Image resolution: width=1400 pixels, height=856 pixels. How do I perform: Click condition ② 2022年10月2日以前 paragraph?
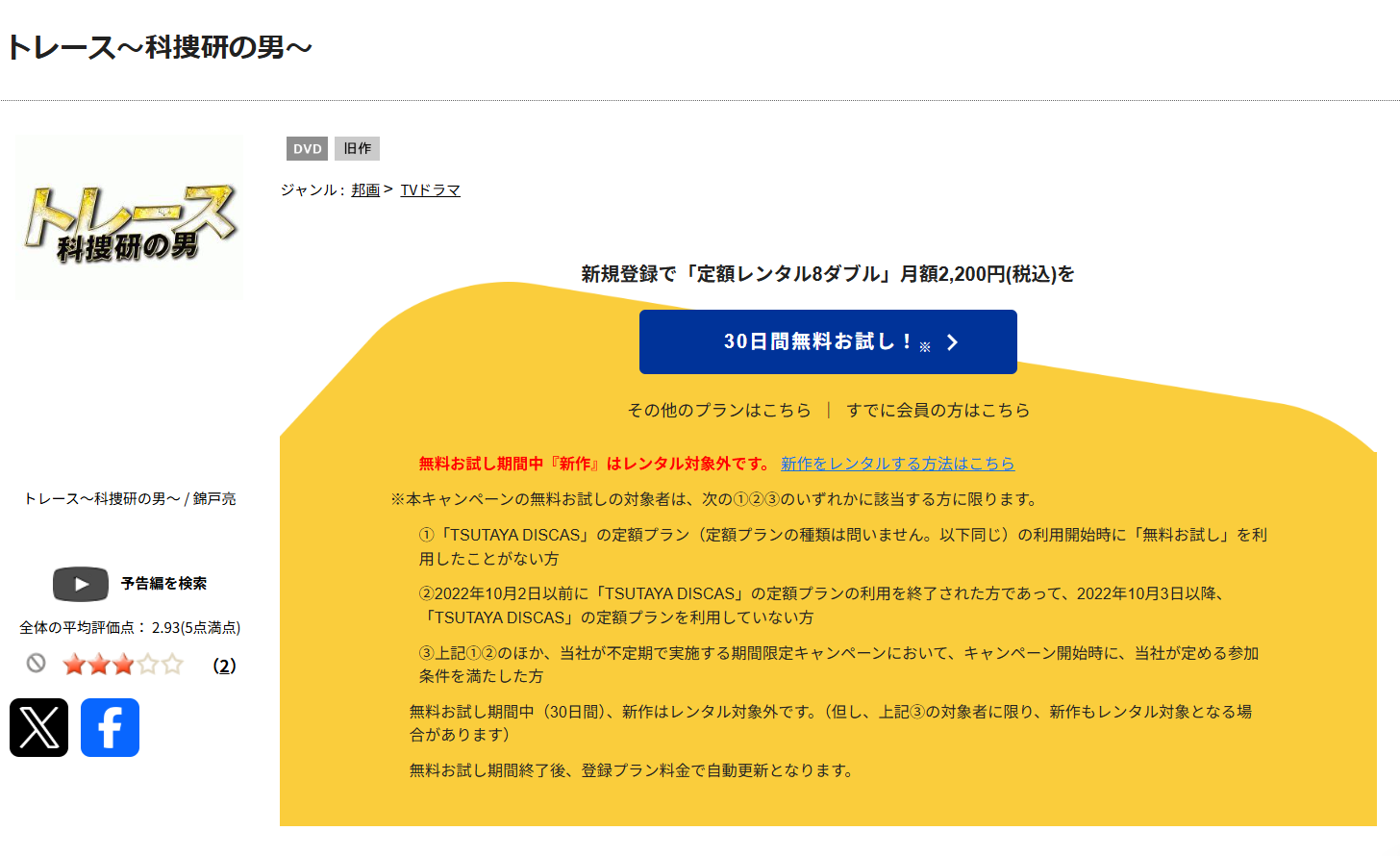point(825,605)
